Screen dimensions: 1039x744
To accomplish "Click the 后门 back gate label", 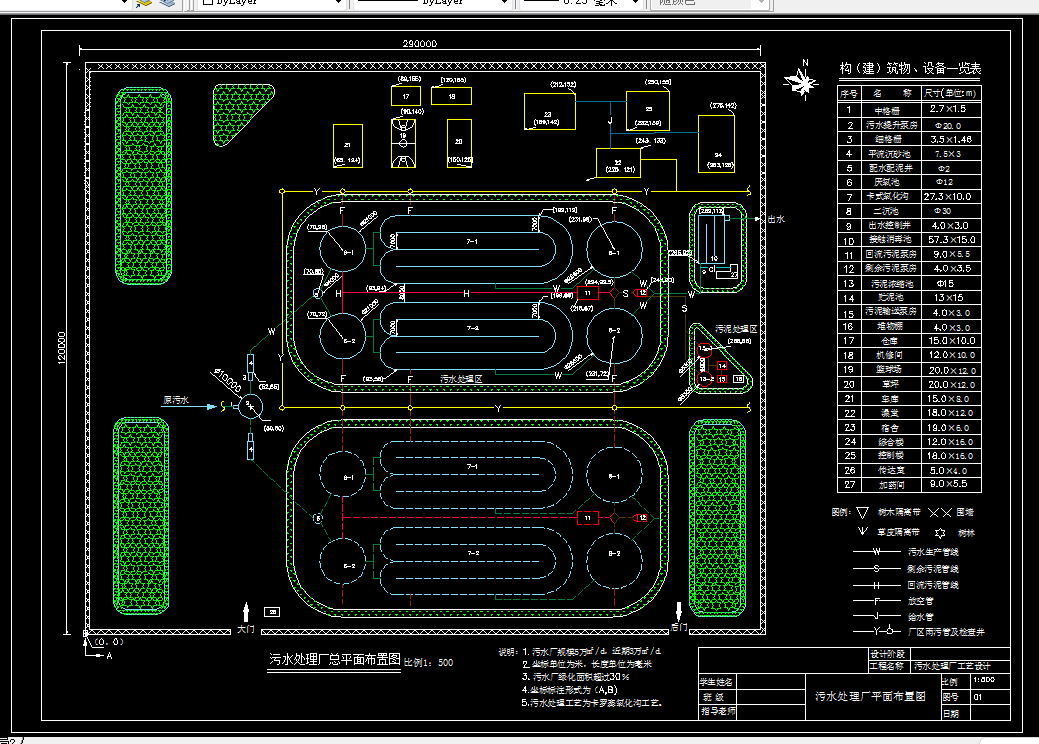I will tap(679, 627).
